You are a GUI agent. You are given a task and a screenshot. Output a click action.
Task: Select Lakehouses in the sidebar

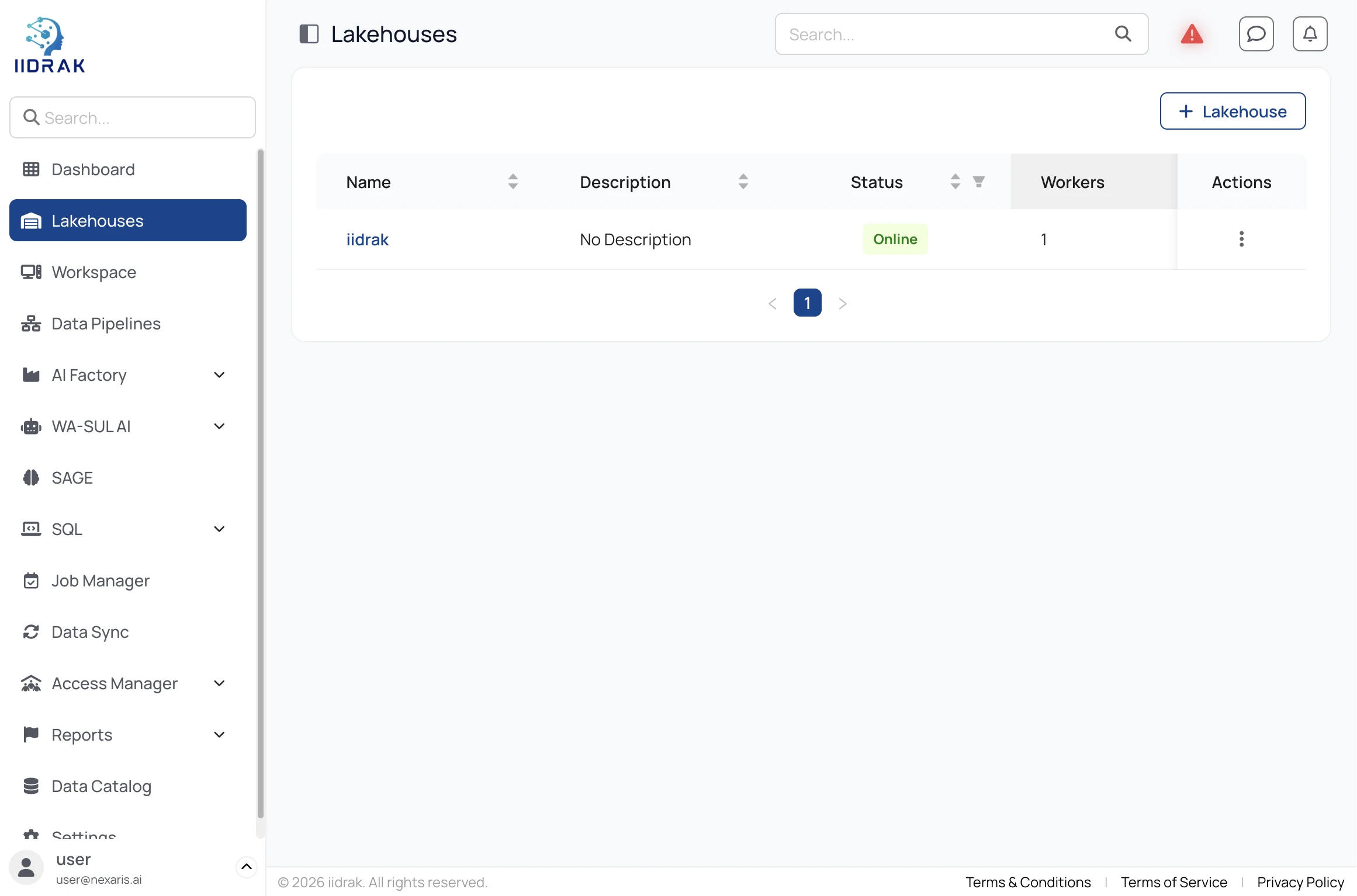(128, 220)
